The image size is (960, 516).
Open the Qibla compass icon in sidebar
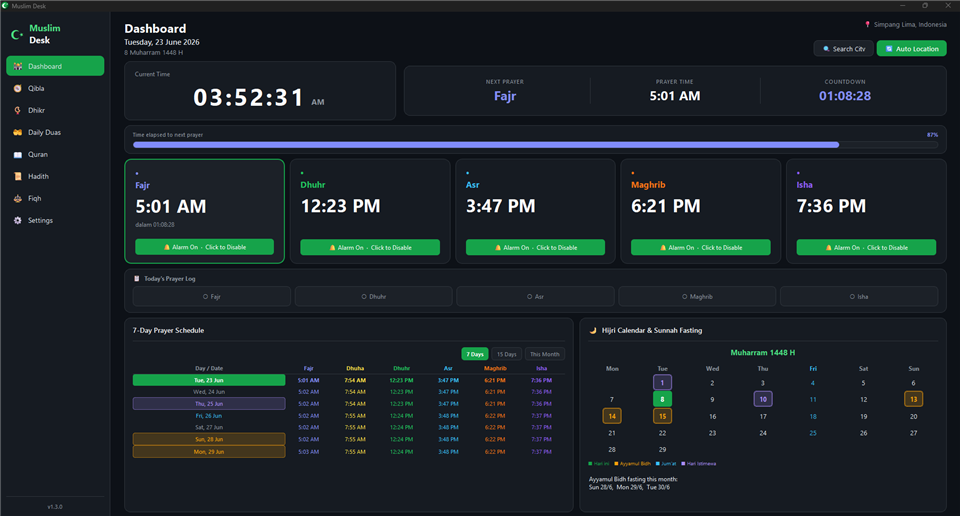[18, 88]
